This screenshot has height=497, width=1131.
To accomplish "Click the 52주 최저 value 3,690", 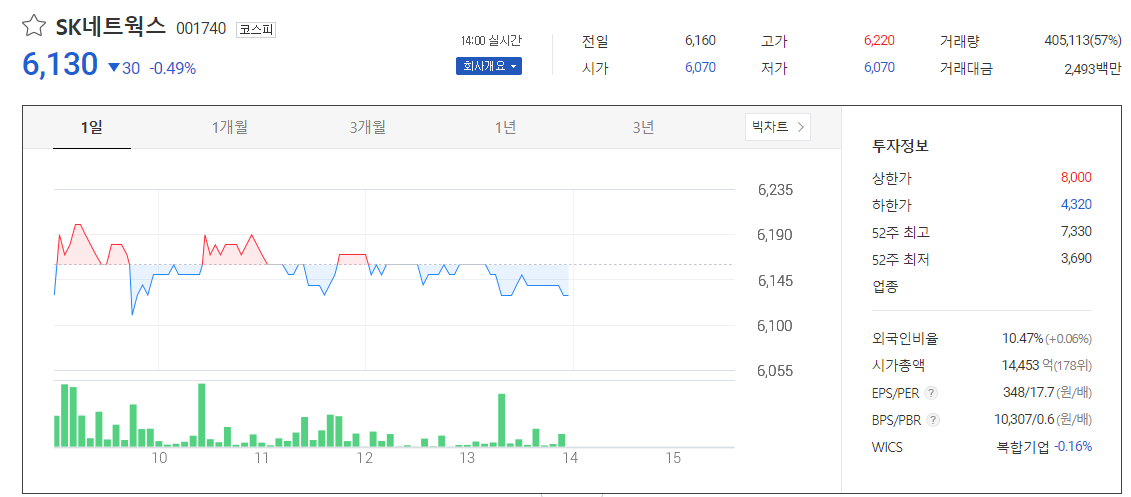I will (1076, 258).
